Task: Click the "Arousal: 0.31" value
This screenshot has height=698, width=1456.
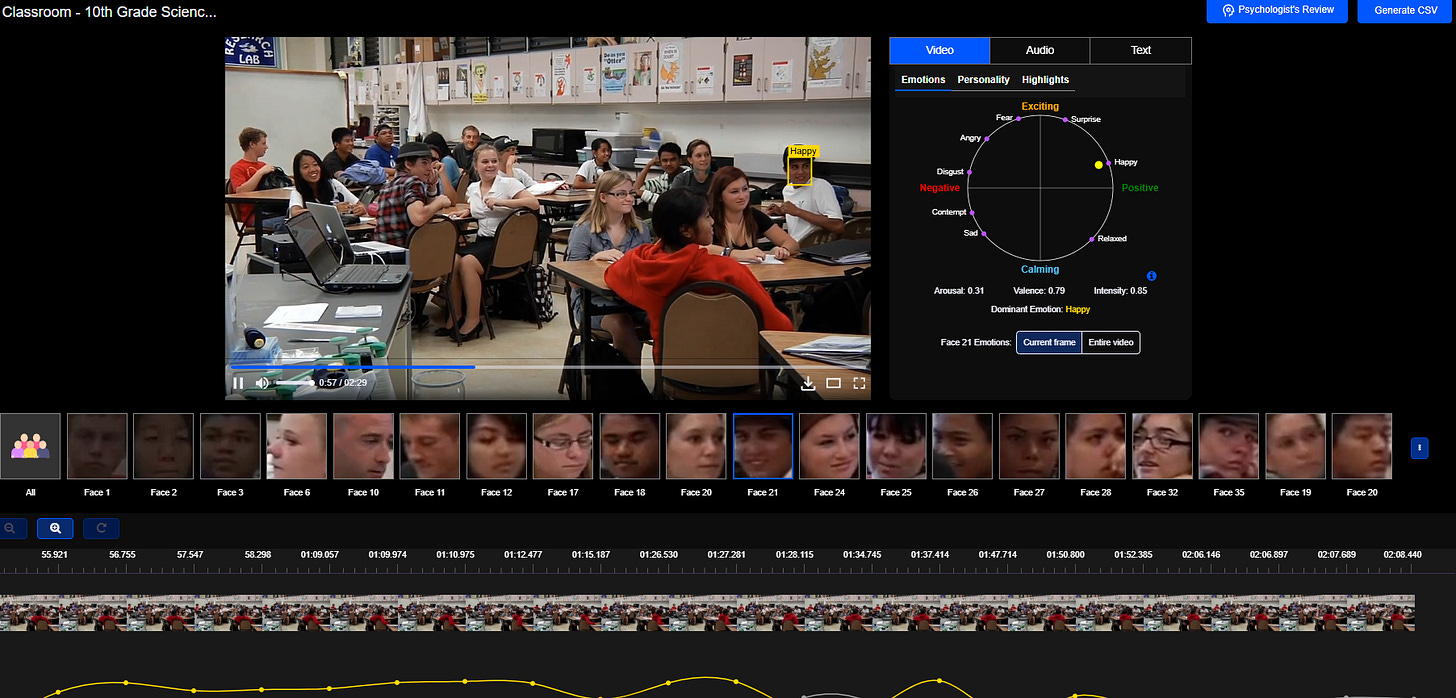Action: 958,291
